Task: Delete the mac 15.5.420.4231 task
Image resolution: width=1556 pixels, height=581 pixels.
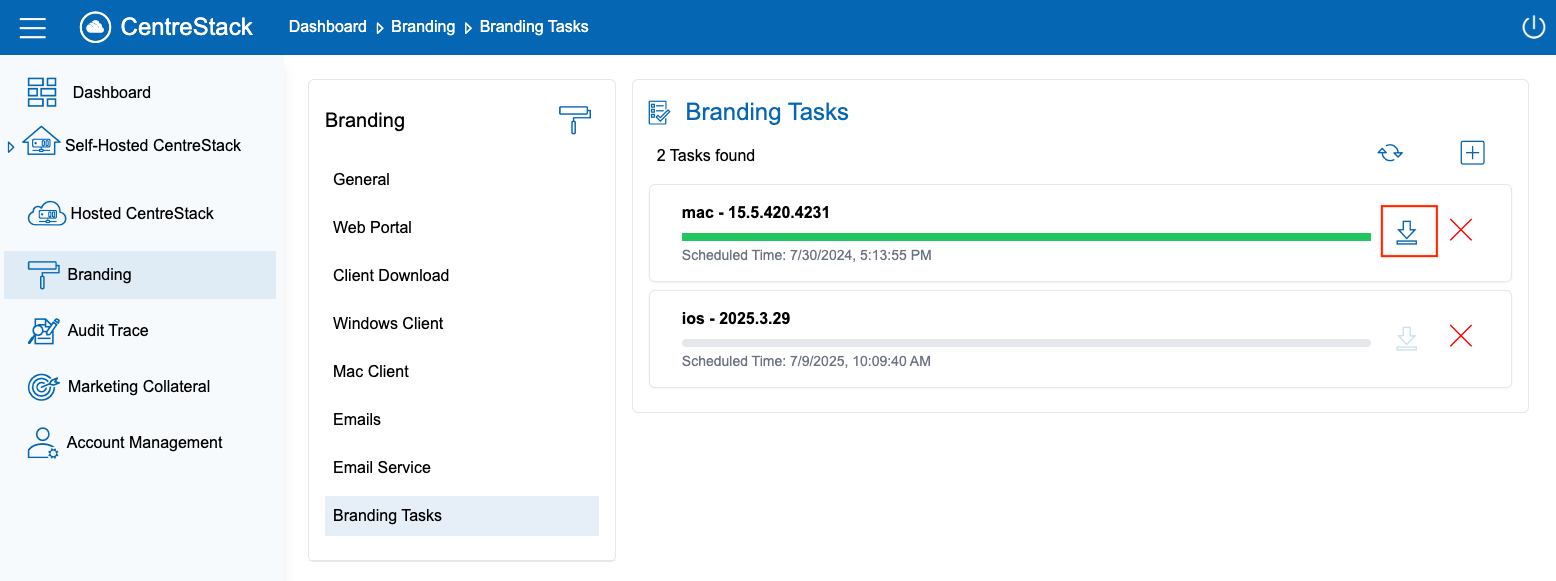Action: pos(1461,230)
